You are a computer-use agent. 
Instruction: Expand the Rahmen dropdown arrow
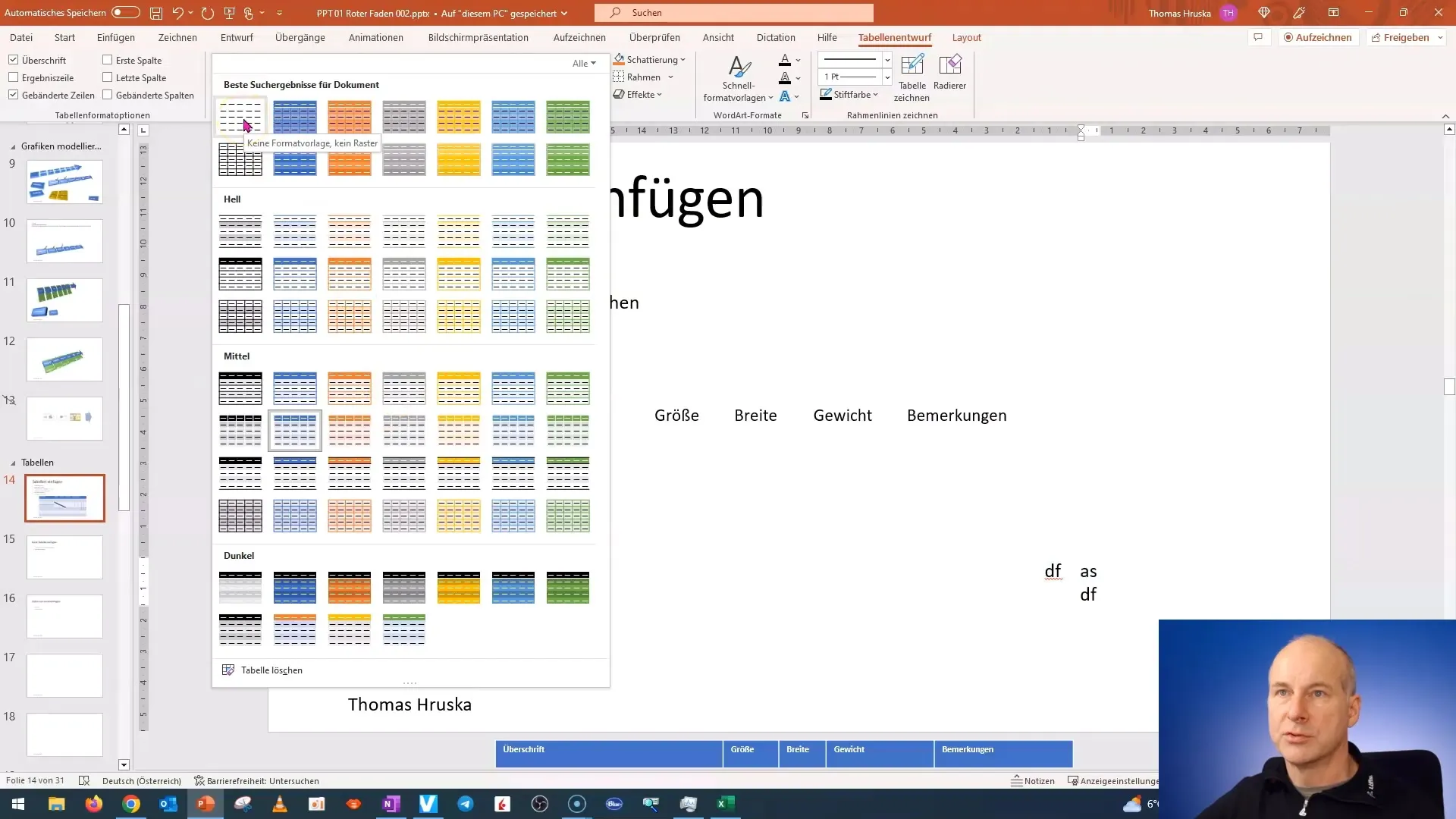pos(670,77)
